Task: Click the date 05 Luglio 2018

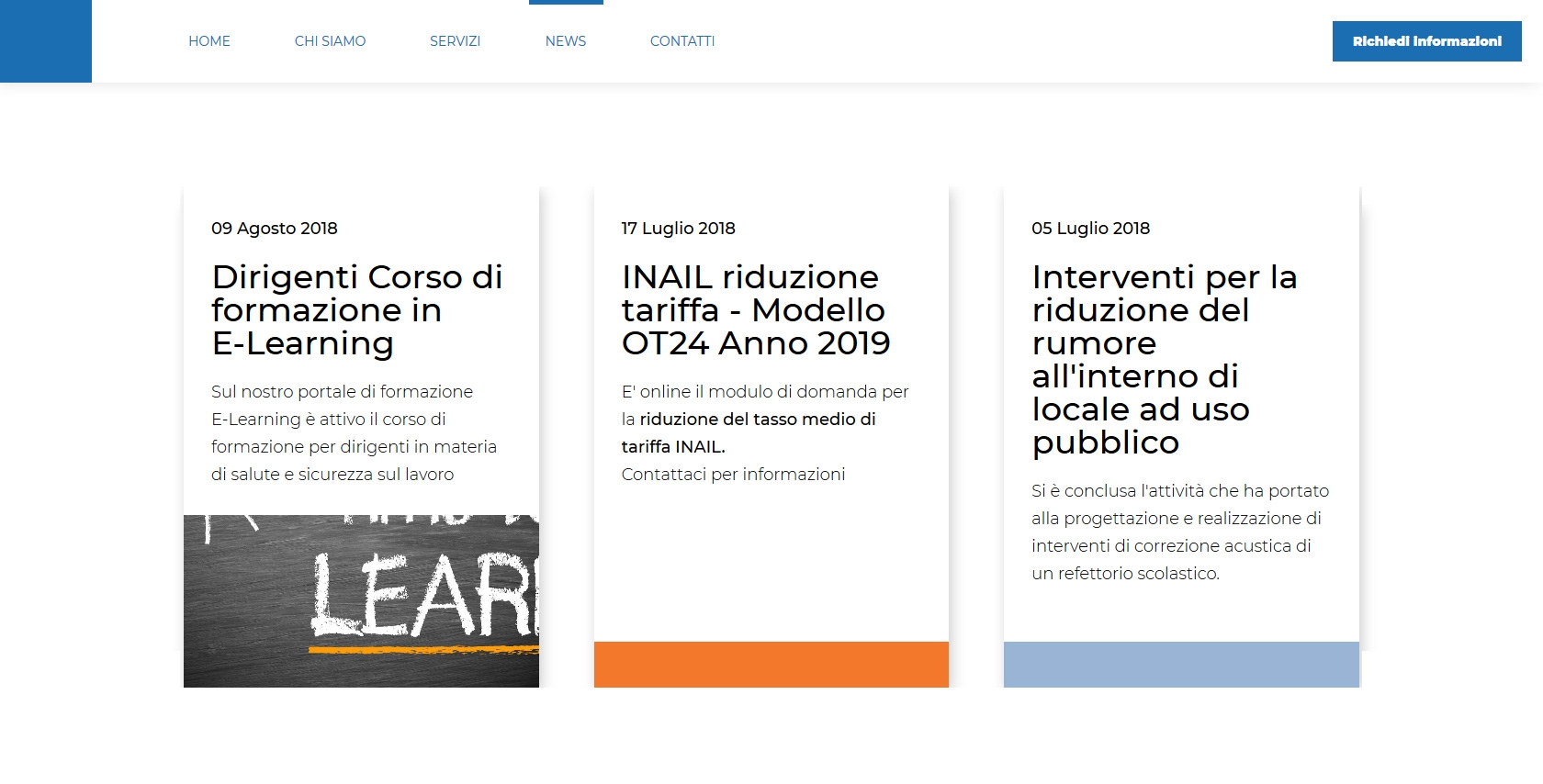Action: coord(1090,229)
